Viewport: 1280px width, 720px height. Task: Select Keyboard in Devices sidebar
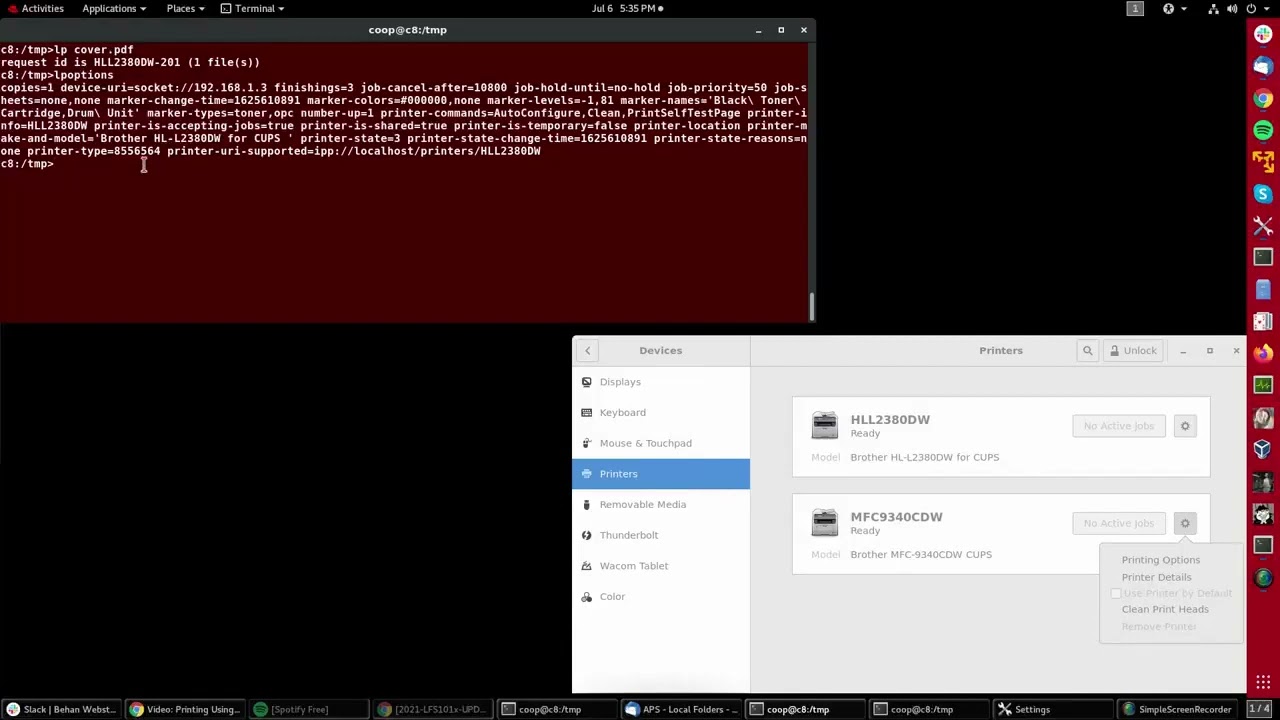tap(661, 412)
